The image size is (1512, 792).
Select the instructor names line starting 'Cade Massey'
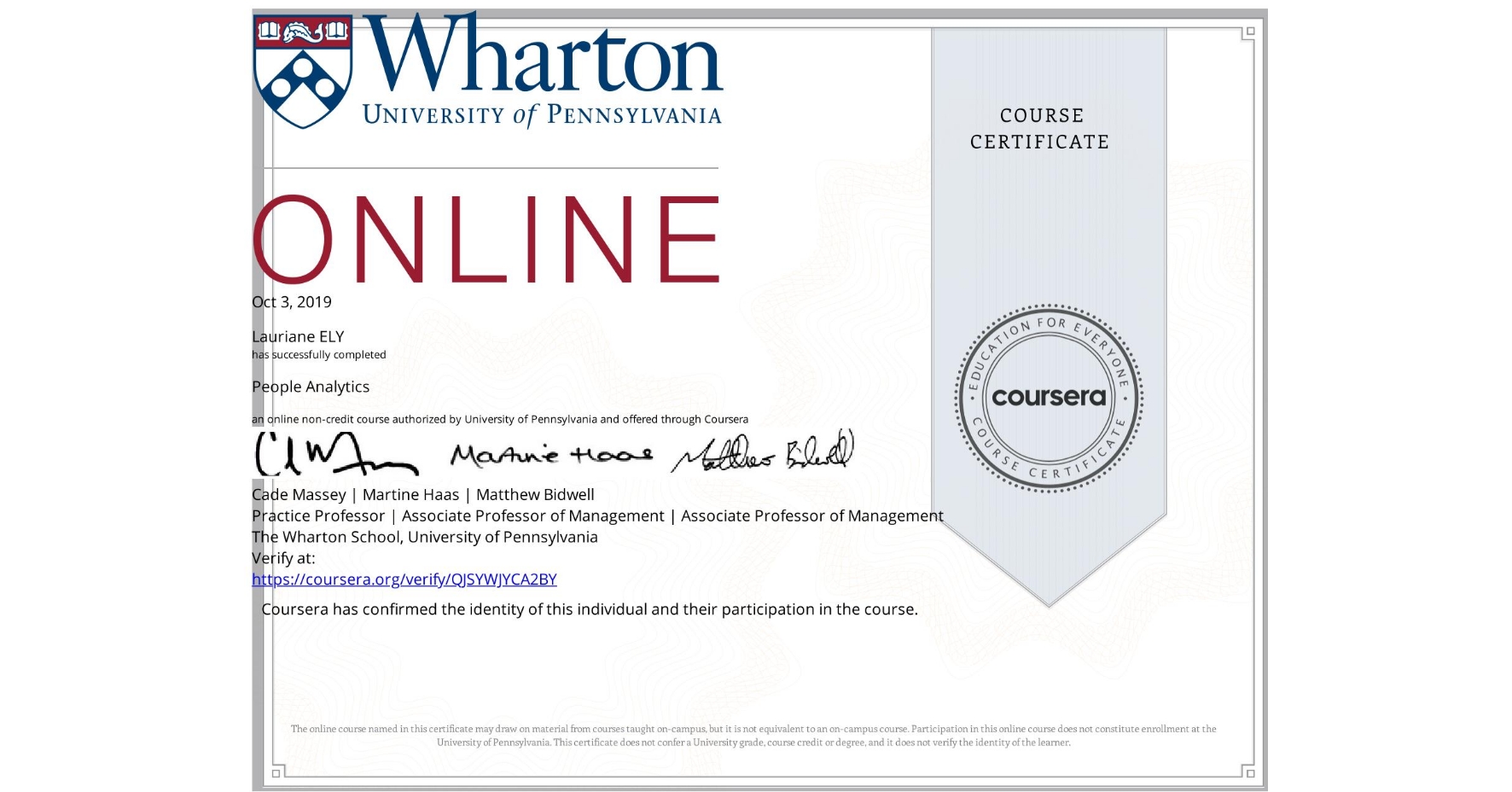tap(423, 495)
